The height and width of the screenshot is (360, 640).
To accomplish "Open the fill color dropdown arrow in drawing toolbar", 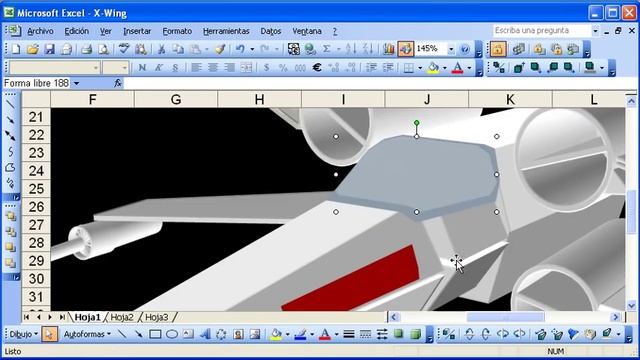I will 287,334.
